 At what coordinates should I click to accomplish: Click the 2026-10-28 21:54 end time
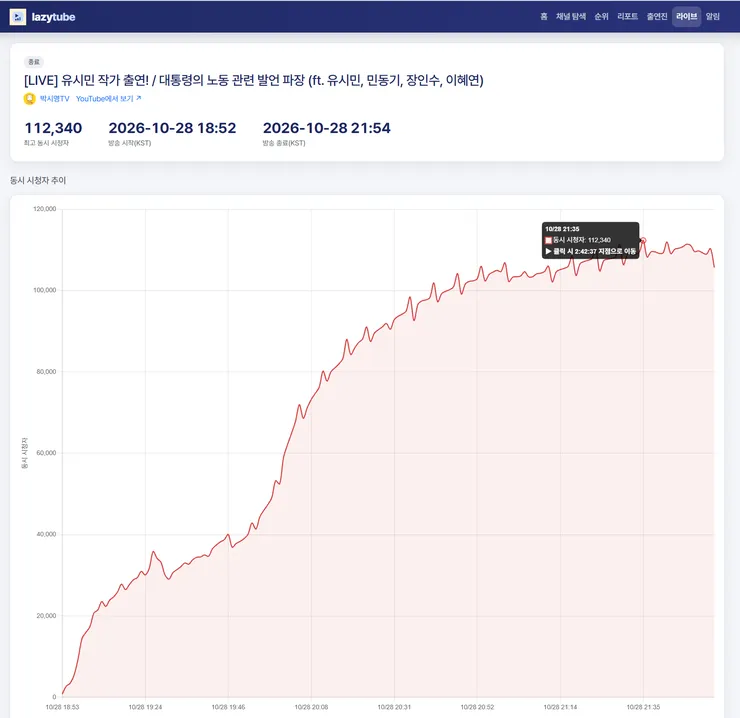(327, 128)
